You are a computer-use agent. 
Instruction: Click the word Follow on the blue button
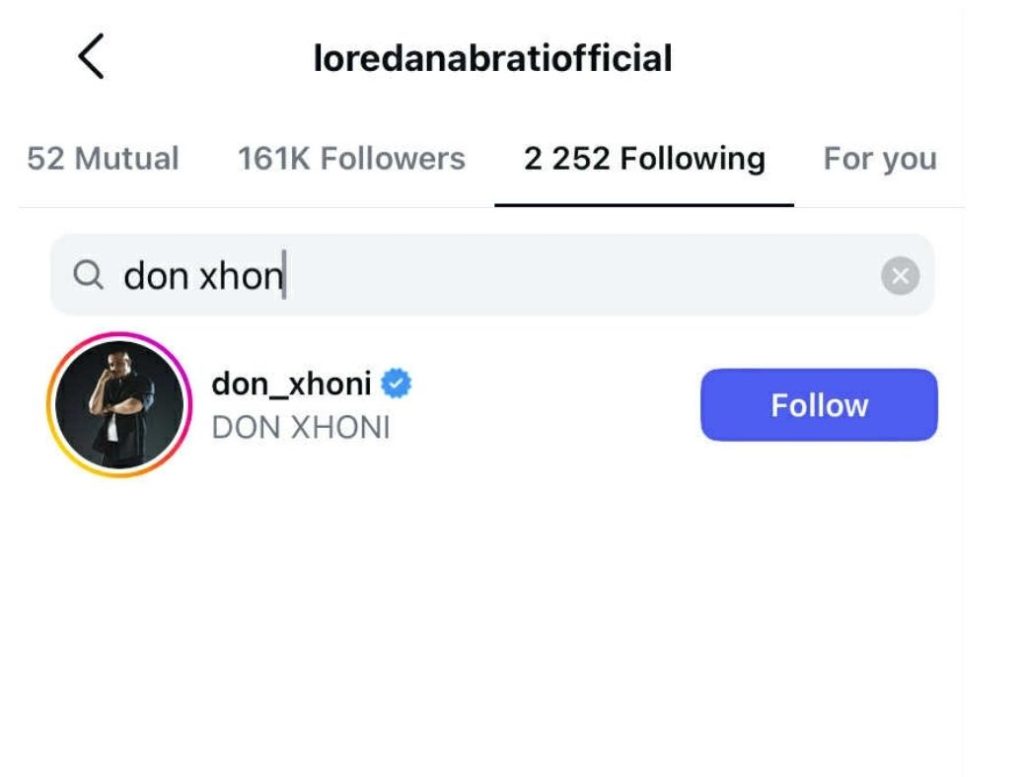coord(819,405)
